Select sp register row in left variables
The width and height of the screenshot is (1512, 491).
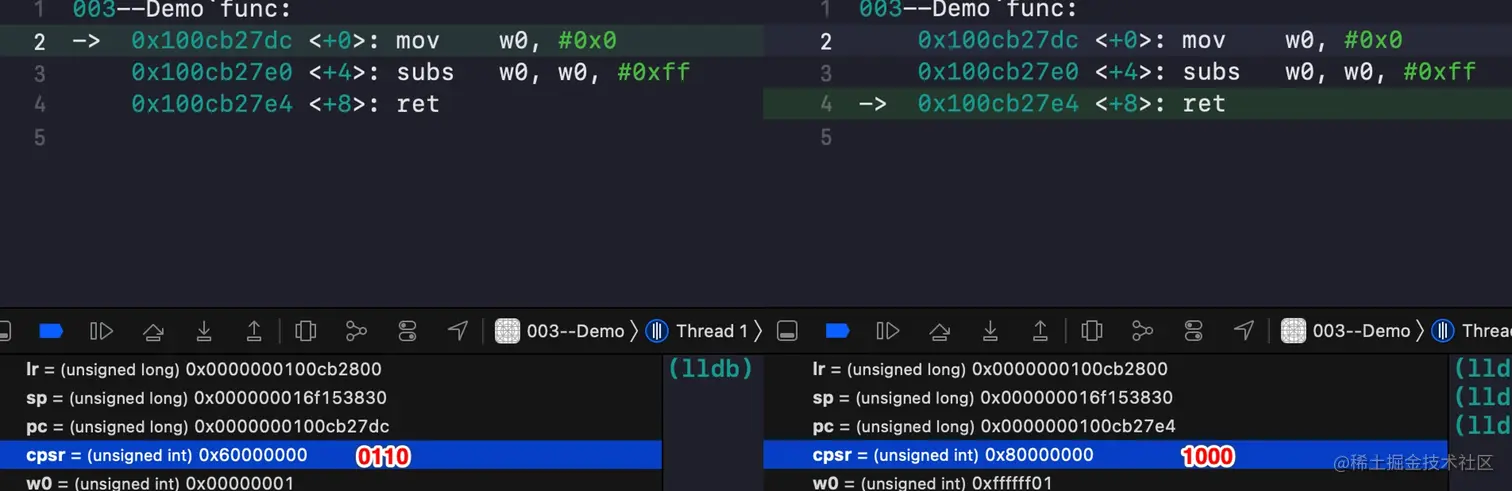(x=331, y=398)
